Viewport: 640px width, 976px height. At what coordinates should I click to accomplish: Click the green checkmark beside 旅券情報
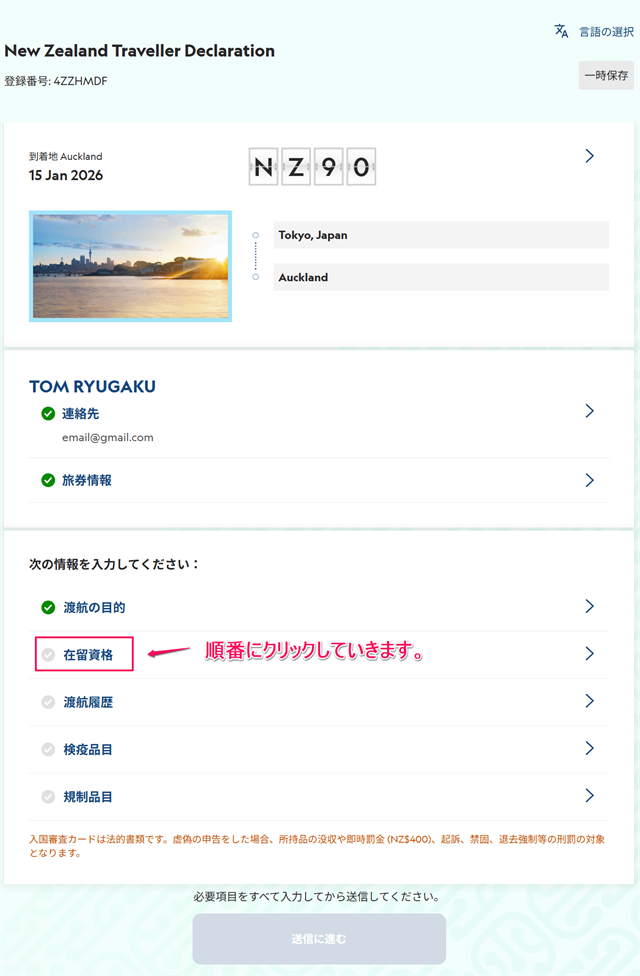pyautogui.click(x=49, y=480)
